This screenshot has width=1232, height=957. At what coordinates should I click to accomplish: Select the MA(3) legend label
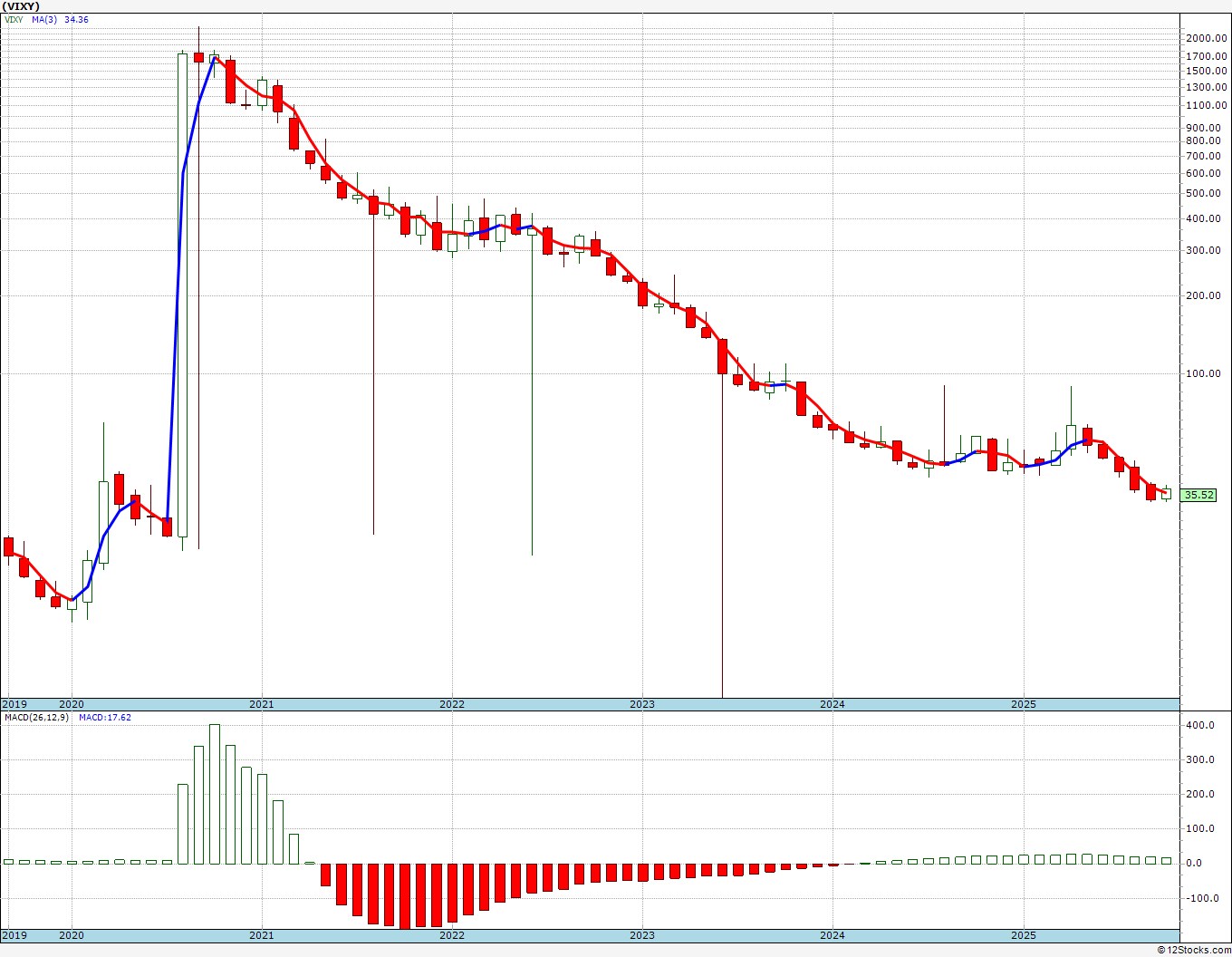pos(45,19)
